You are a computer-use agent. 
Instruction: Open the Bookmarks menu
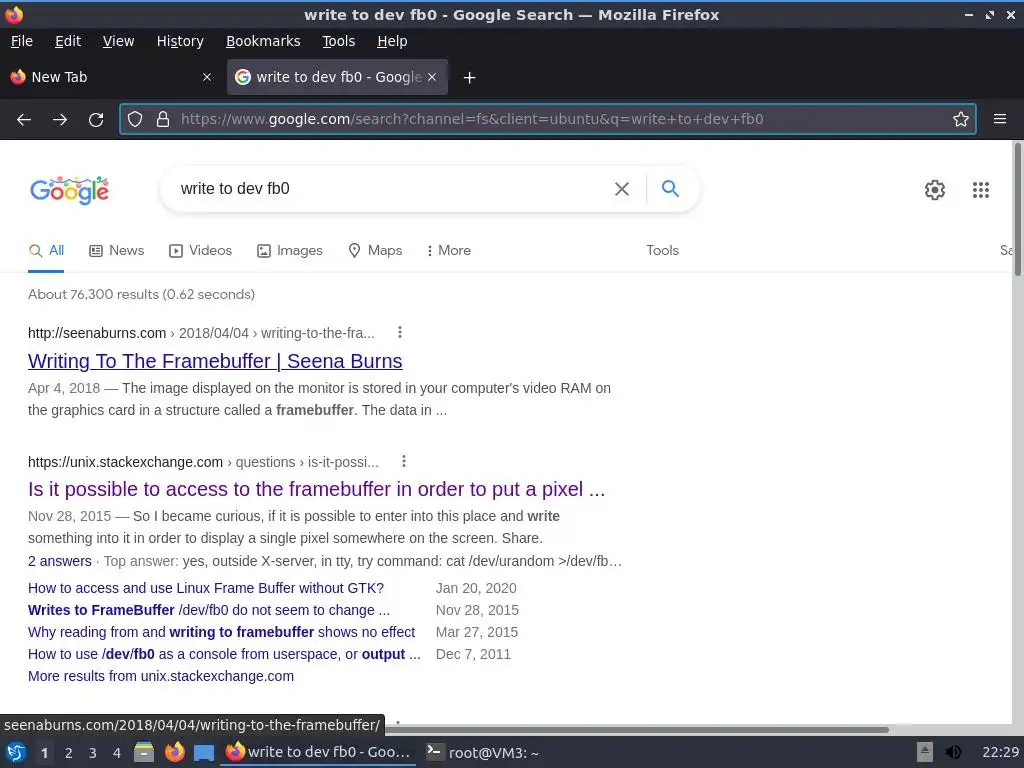point(263,41)
